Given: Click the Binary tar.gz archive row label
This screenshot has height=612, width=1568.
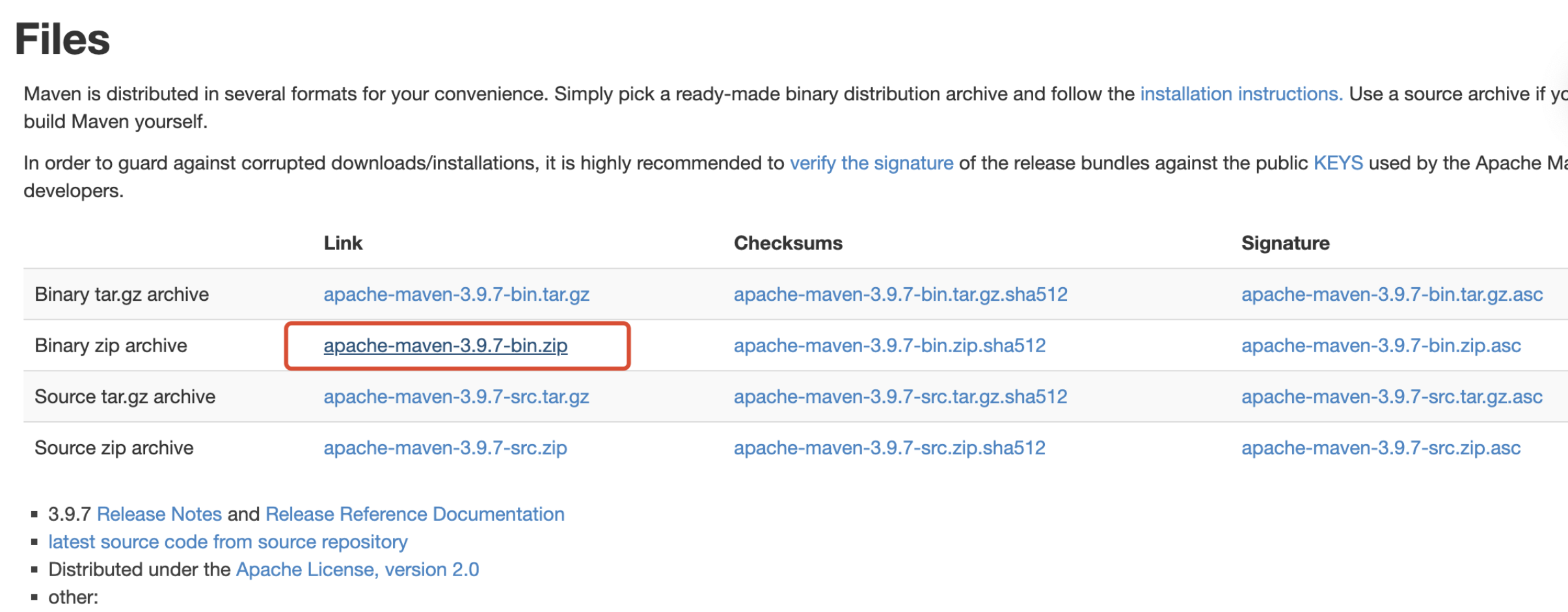Looking at the screenshot, I should click(122, 295).
